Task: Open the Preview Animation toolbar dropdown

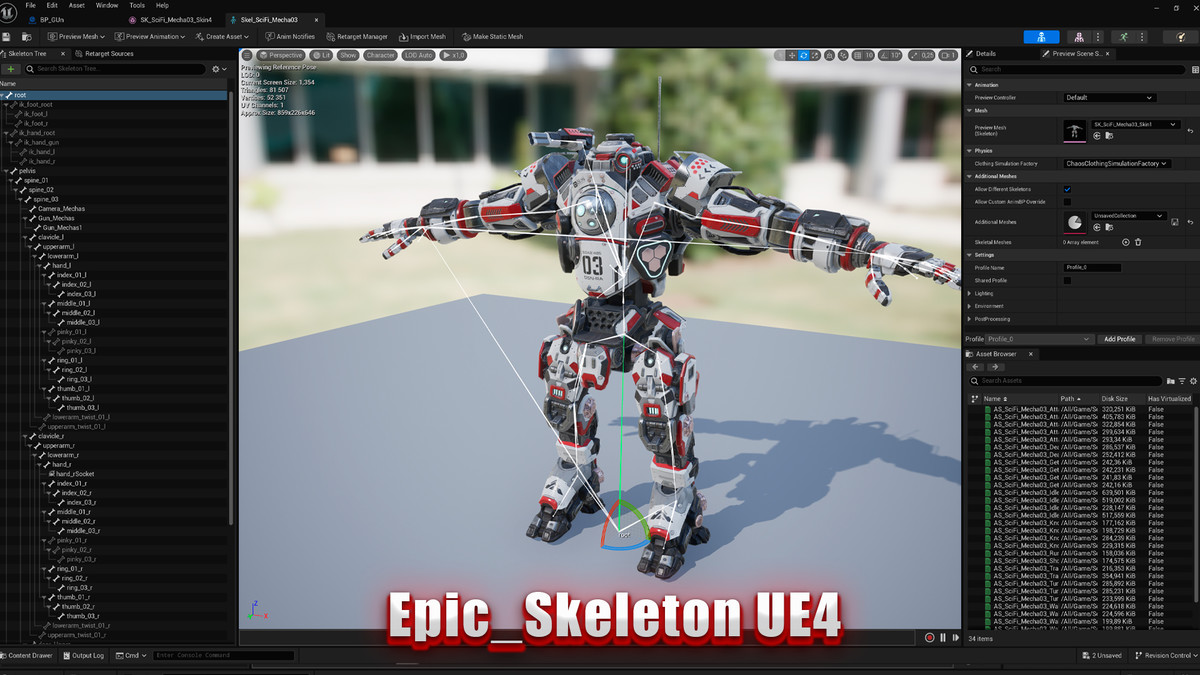Action: tap(152, 36)
